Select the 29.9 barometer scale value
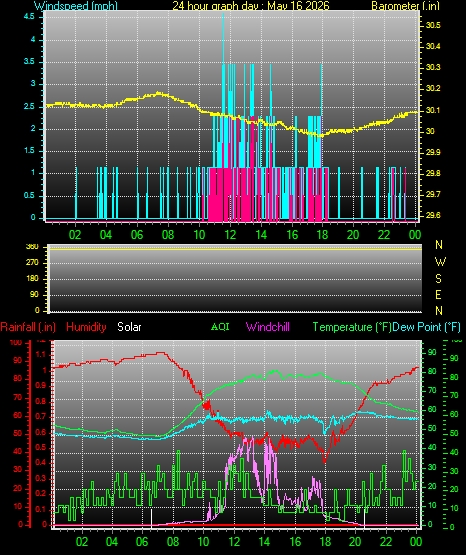466x555 pixels. click(433, 152)
